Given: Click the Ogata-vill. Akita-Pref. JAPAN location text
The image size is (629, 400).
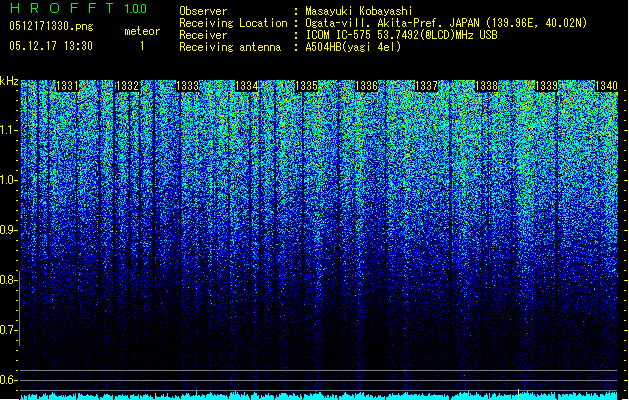Looking at the screenshot, I should (x=446, y=23).
